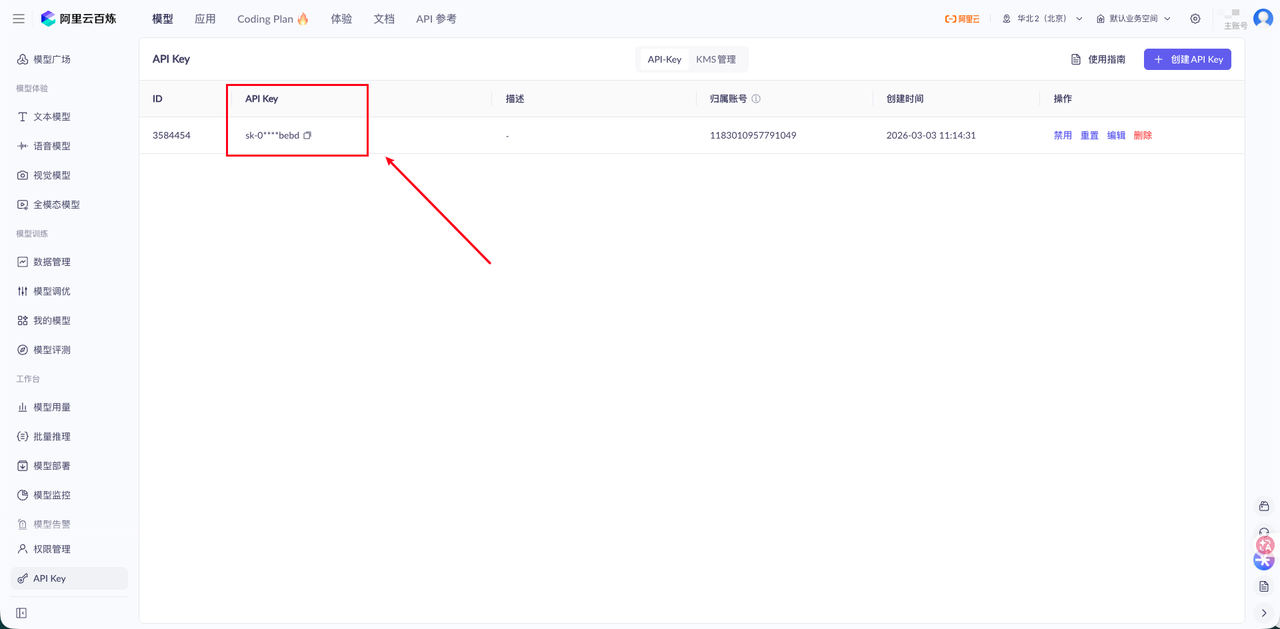The image size is (1280, 629).
Task: Click the right-arrow chevron in floating bar
Action: point(1264,613)
